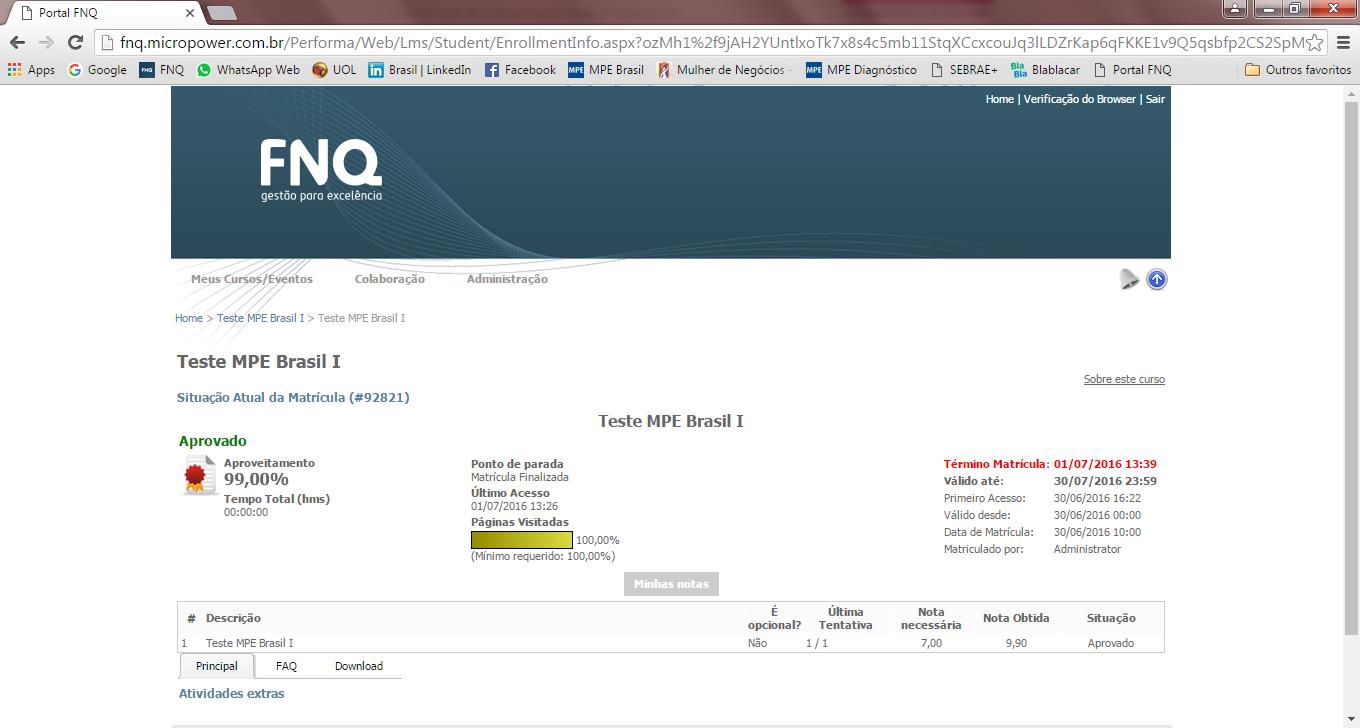The height and width of the screenshot is (728, 1360).
Task: Click the 99,00% Aproveitamento value
Action: (x=256, y=479)
